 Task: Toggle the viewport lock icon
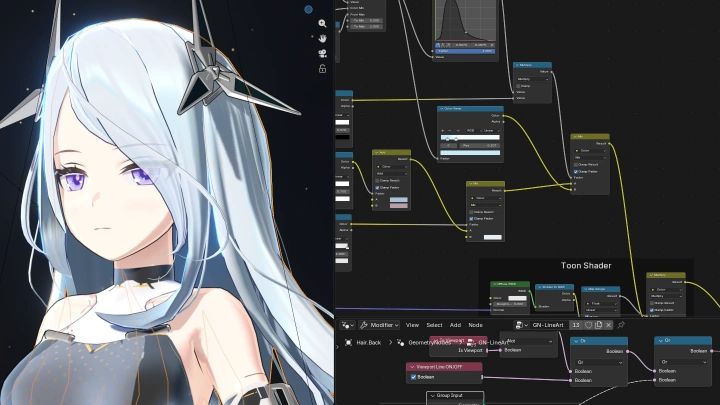point(322,69)
